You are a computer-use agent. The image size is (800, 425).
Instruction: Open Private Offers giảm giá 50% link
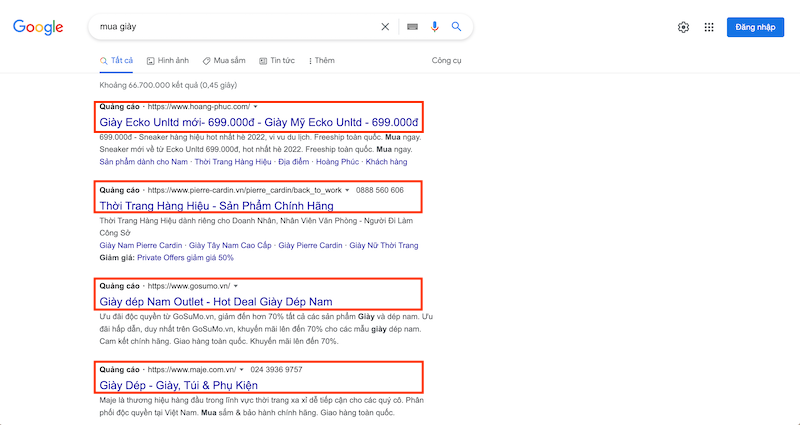[x=185, y=258]
